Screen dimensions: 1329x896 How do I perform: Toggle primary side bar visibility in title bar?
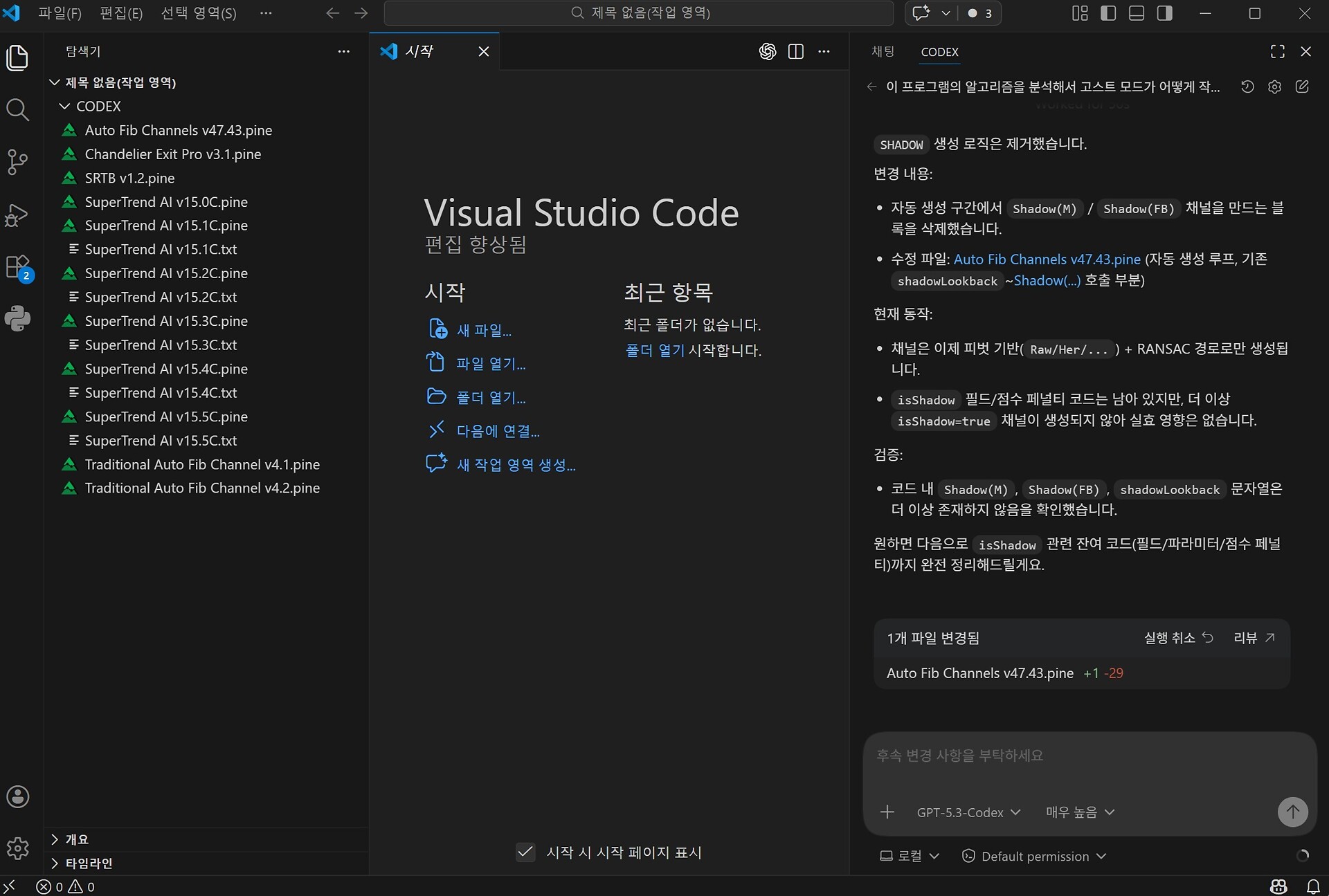1108,13
